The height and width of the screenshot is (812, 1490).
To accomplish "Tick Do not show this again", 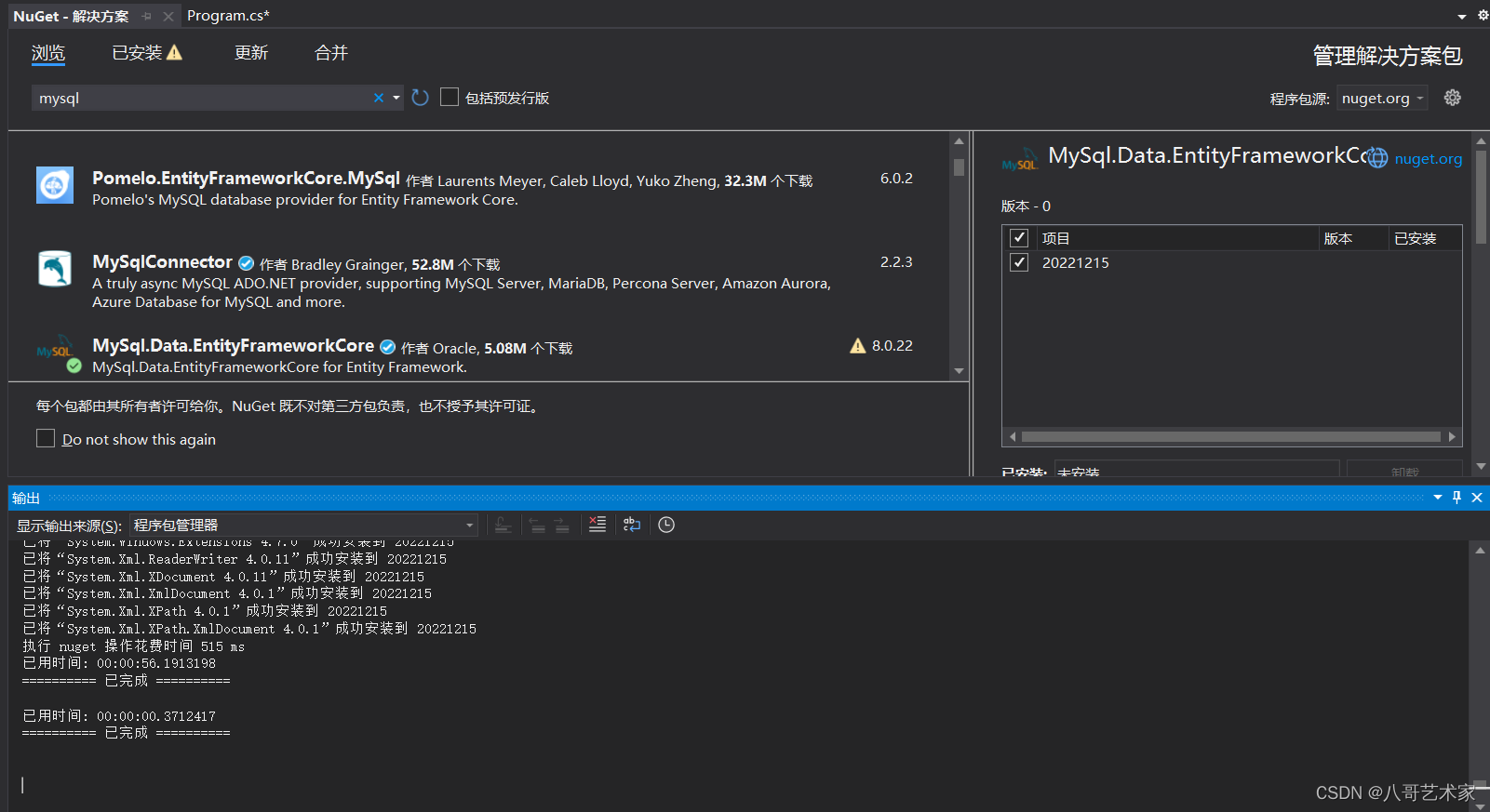I will click(46, 438).
